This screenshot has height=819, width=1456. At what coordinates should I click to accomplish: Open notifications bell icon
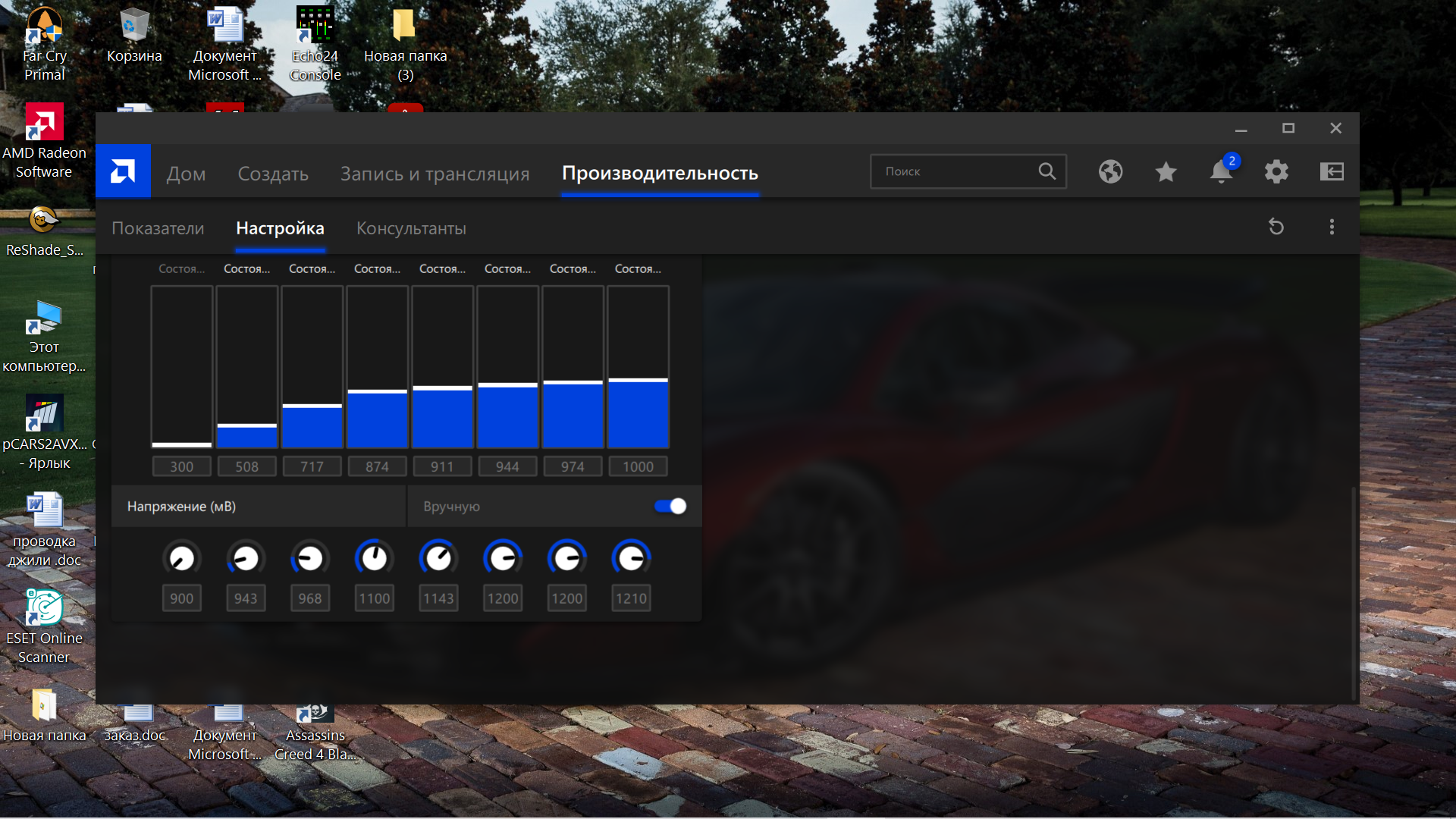(x=1220, y=172)
